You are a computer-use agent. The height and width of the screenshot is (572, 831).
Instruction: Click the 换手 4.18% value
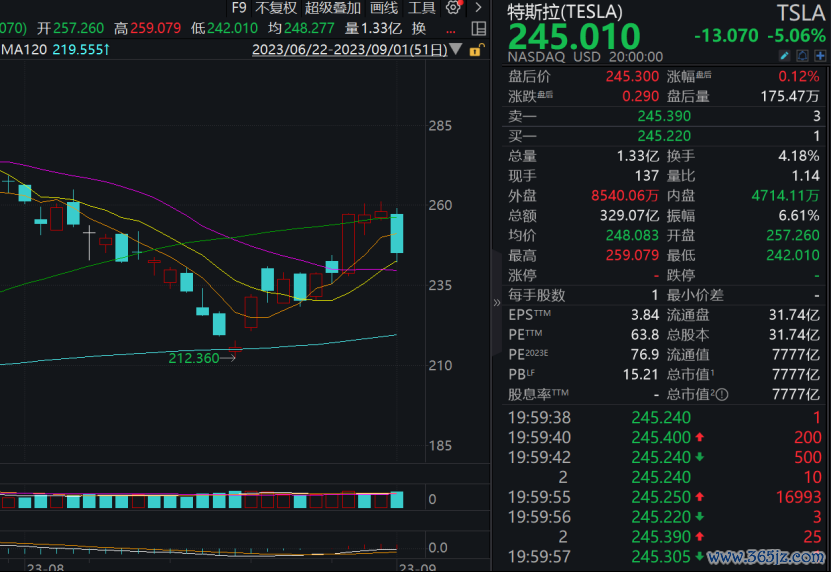coord(799,156)
